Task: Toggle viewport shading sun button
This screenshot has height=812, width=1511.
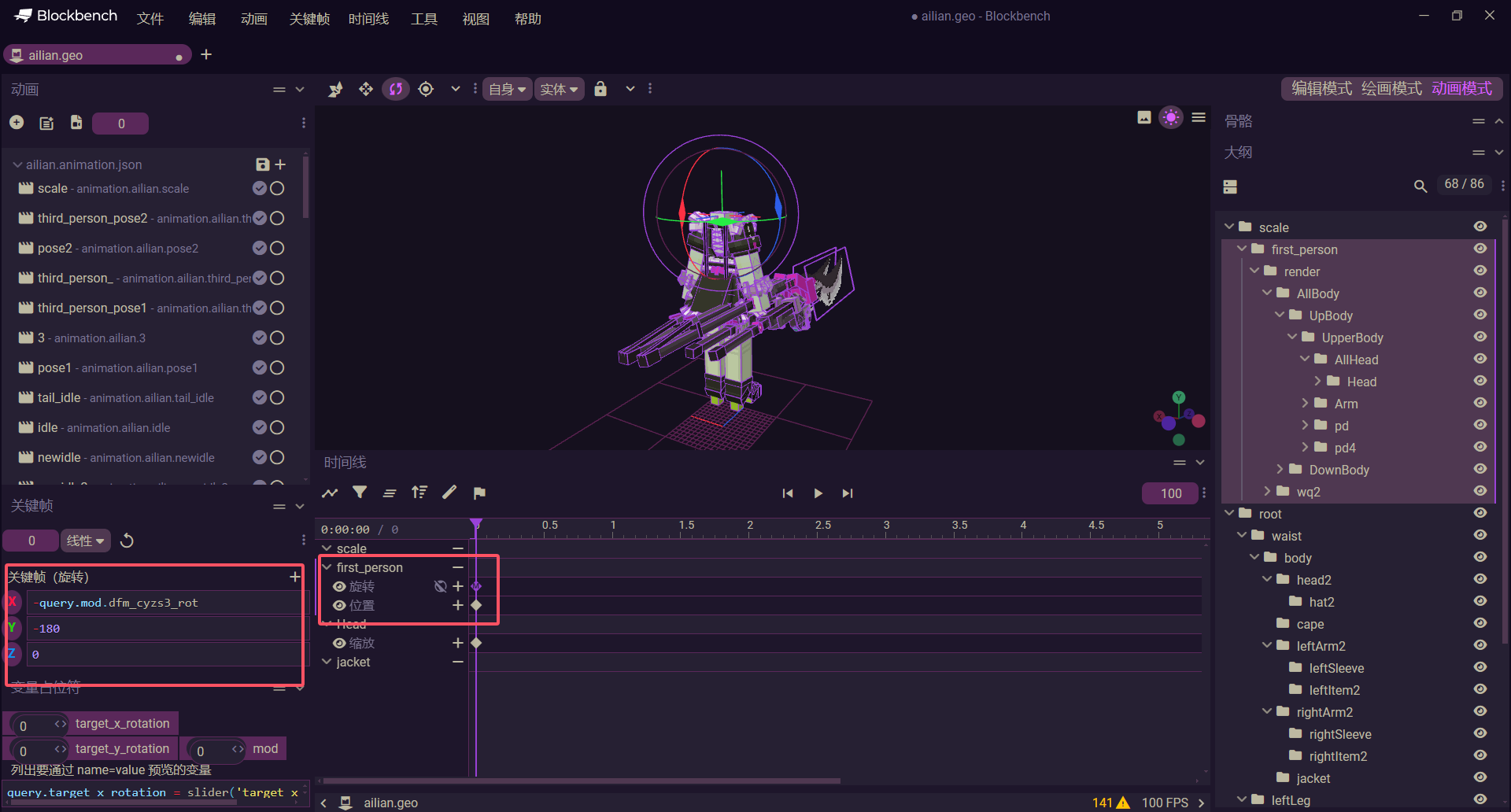Action: (1171, 117)
